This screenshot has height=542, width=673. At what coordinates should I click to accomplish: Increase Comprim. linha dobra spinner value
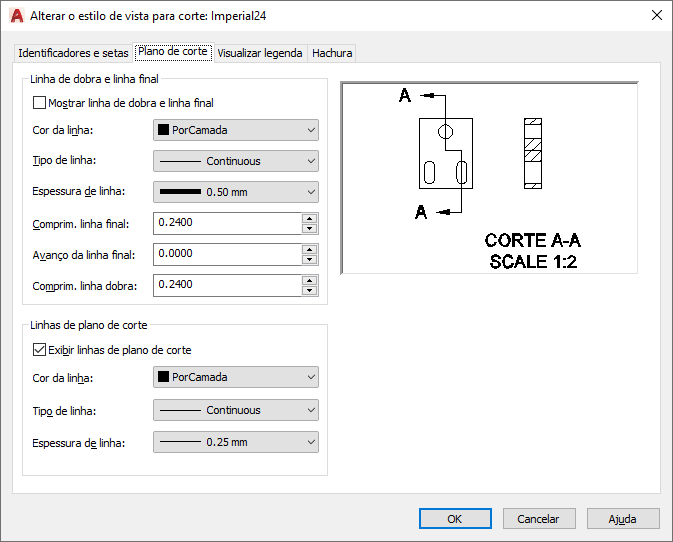310,280
